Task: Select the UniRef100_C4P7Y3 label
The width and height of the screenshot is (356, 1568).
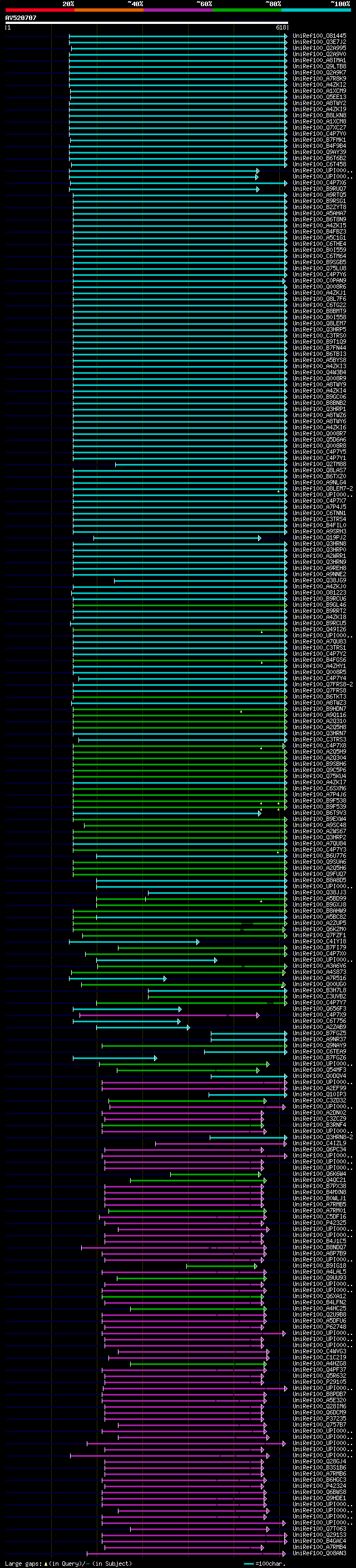Action: coord(319,850)
